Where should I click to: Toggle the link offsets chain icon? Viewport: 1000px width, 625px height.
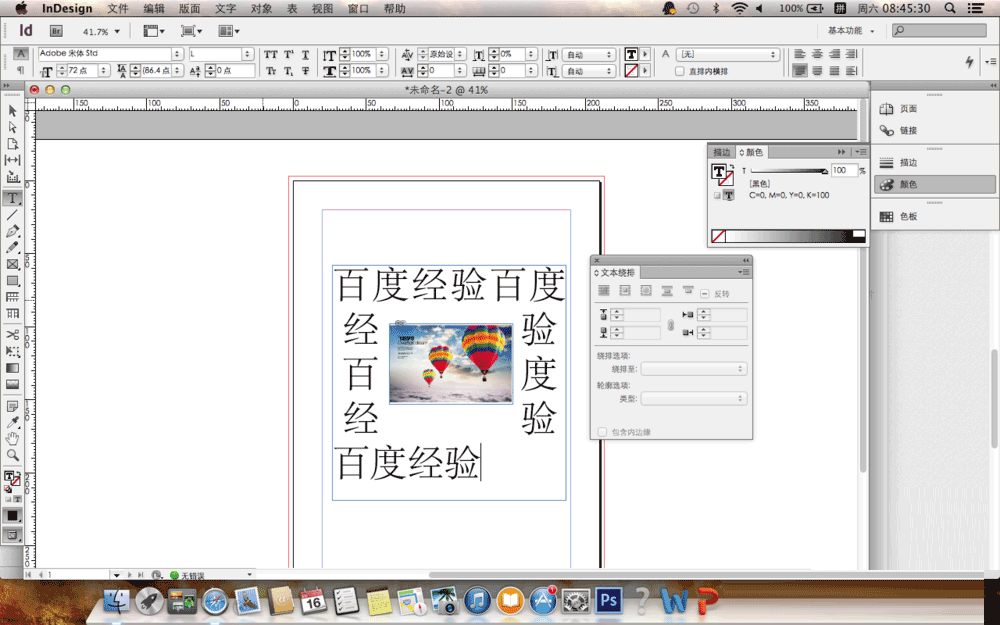pos(671,324)
